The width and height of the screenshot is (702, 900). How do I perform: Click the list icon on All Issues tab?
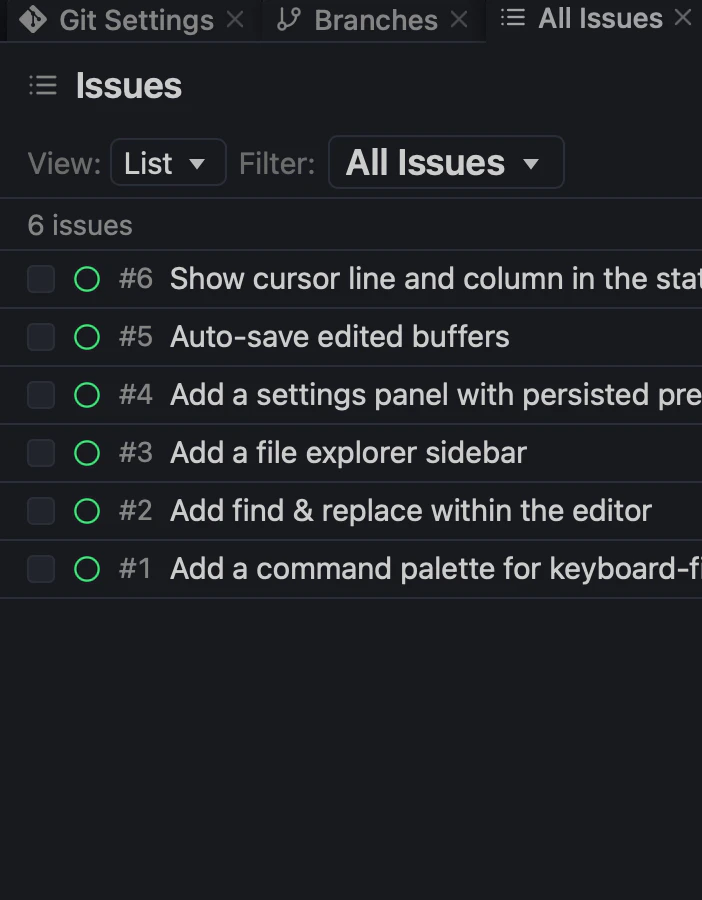[x=513, y=18]
